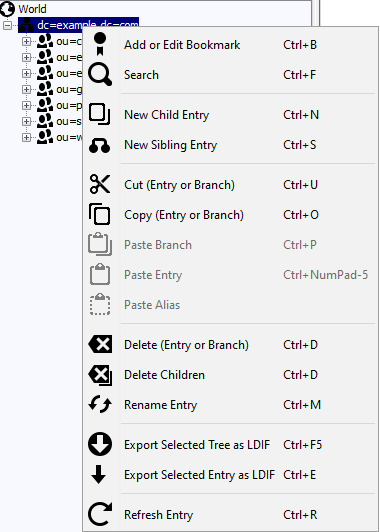Click the Rename Entry arrows icon
Viewport: 380px width, 532px height.
coord(100,405)
